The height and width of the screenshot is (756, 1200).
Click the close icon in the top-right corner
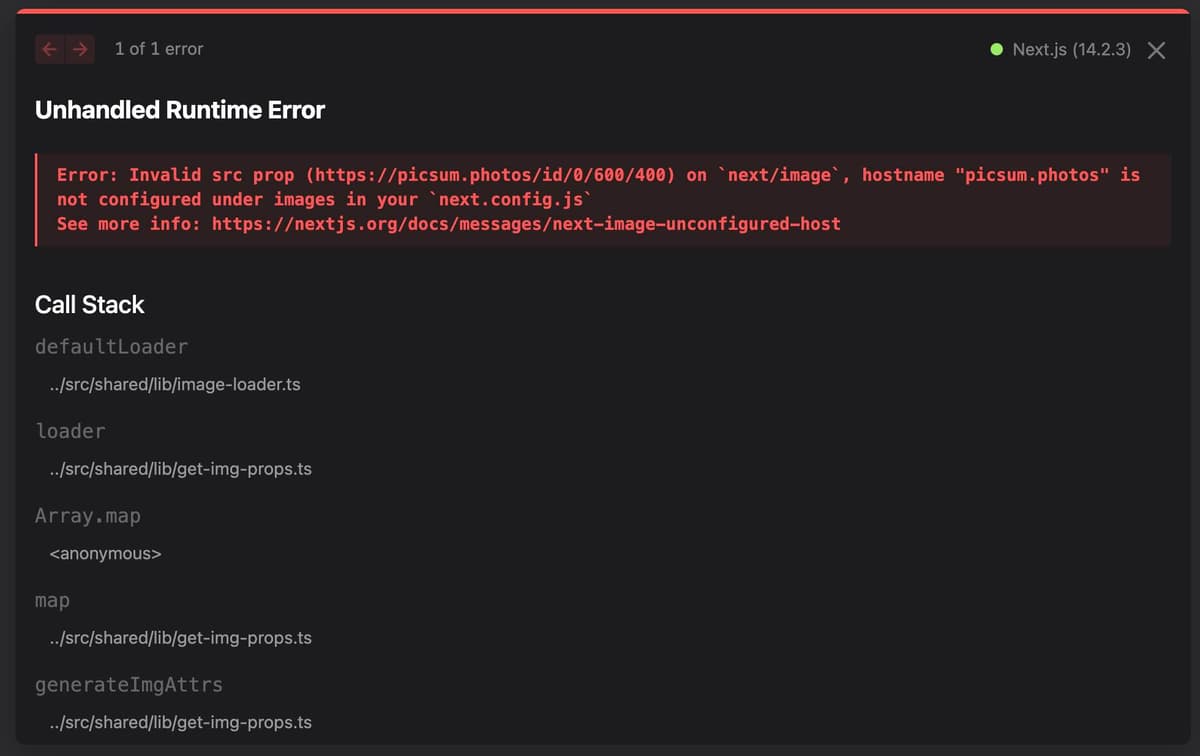1156,50
